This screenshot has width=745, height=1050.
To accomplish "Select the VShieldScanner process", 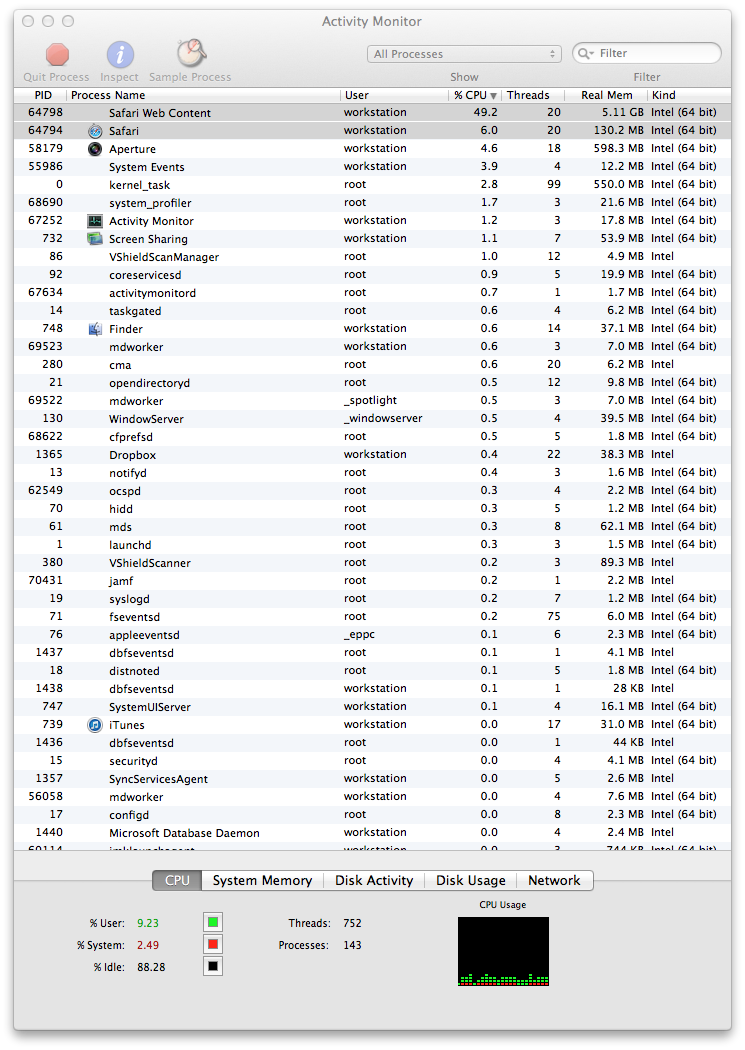I will pyautogui.click(x=372, y=562).
